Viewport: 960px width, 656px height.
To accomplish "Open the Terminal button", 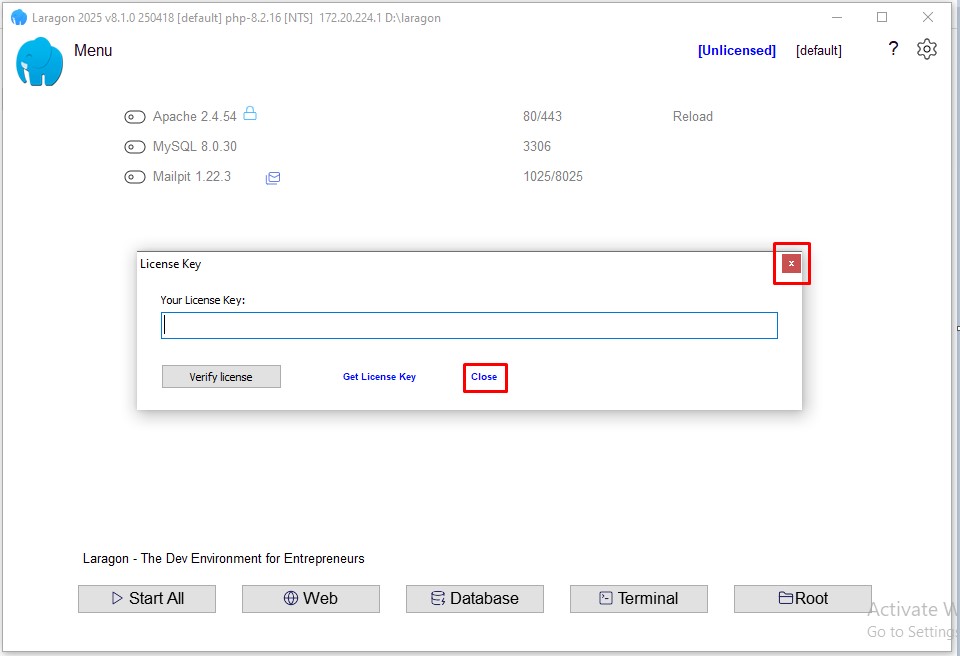I will 638,598.
